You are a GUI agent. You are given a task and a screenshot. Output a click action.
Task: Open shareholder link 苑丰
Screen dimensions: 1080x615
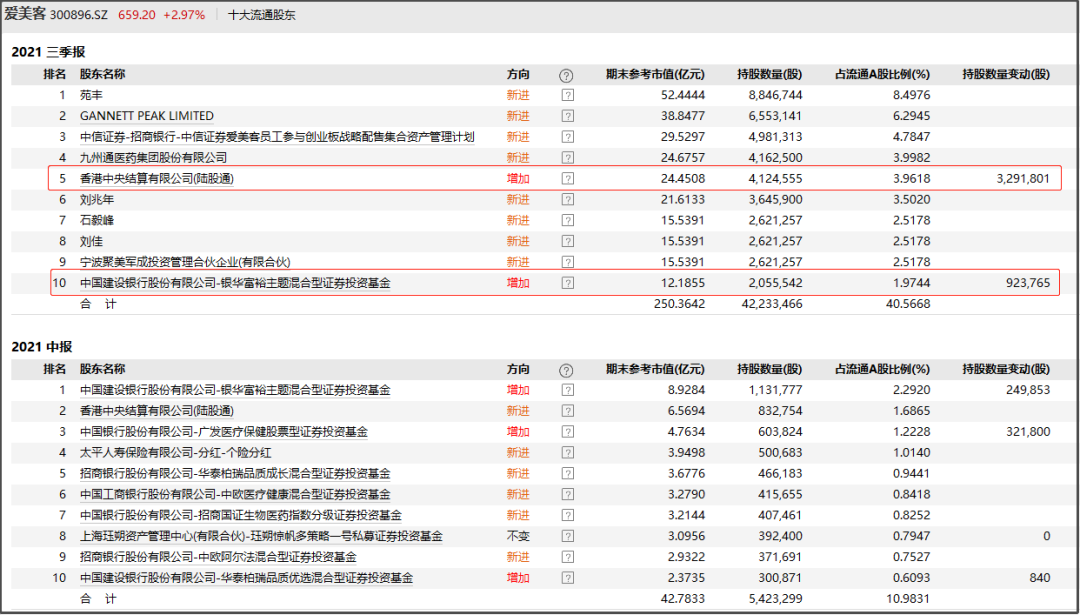click(x=91, y=95)
